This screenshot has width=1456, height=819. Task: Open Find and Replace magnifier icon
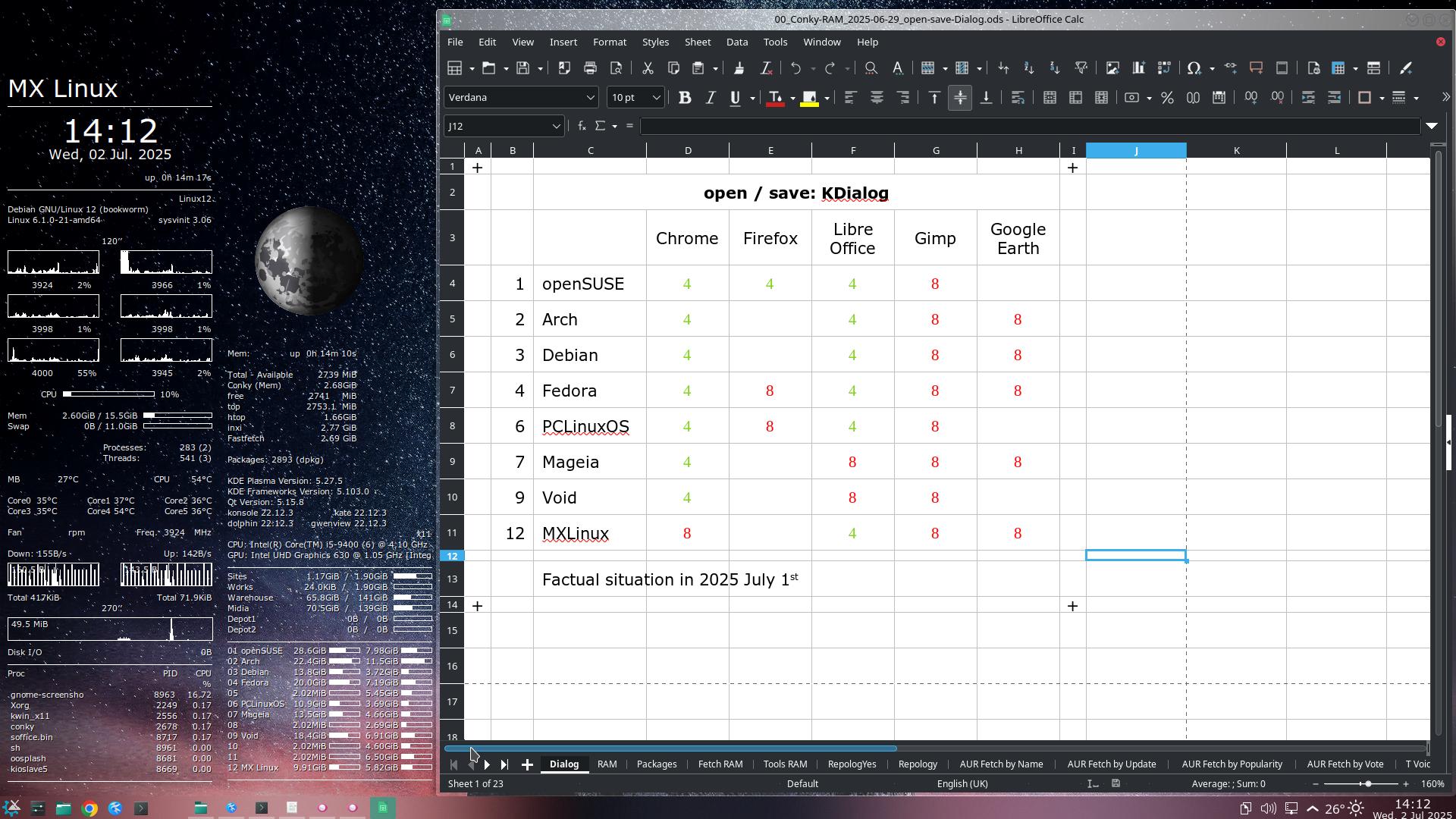pos(871,68)
